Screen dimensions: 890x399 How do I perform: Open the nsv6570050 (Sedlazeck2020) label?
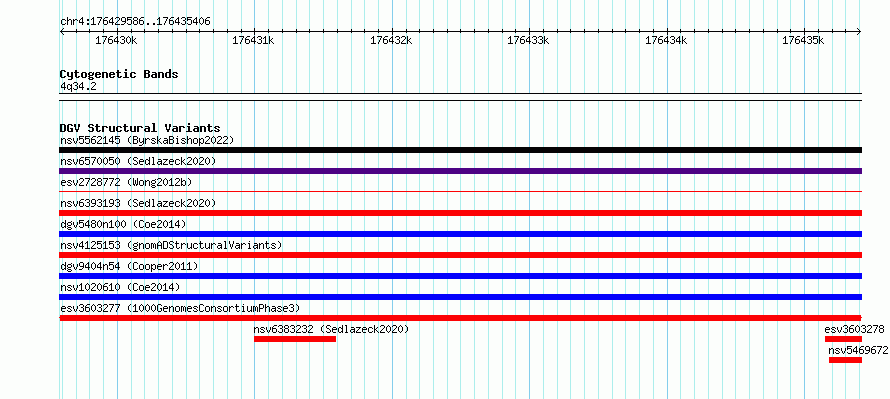coord(138,161)
